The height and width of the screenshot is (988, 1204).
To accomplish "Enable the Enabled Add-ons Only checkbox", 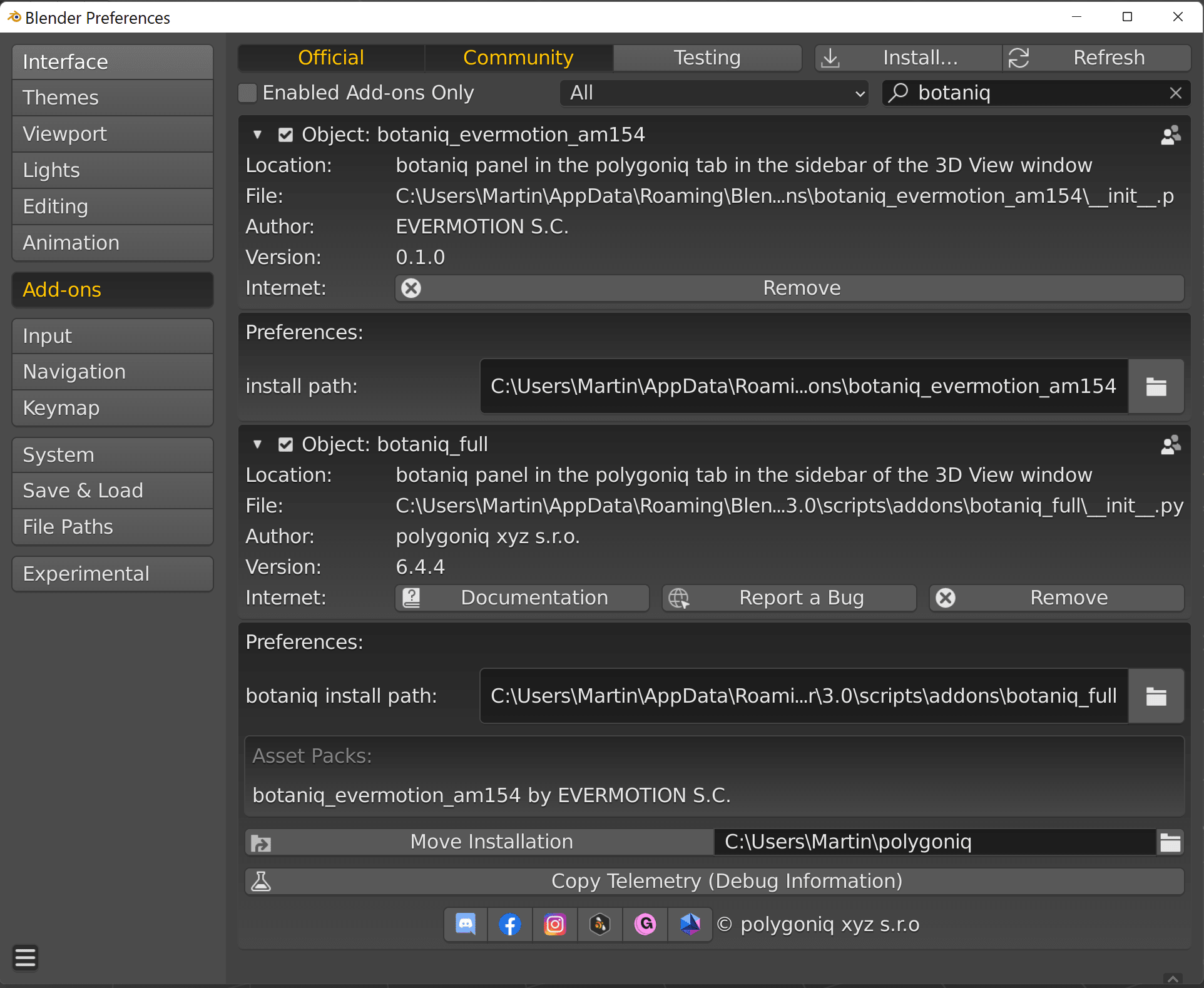I will [248, 94].
